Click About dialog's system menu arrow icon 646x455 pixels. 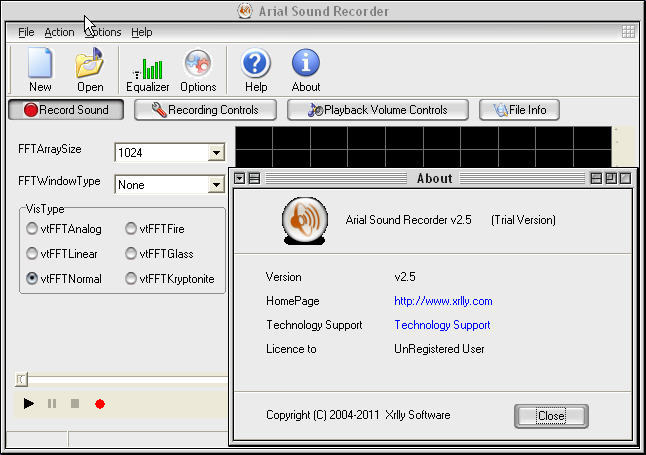(239, 178)
